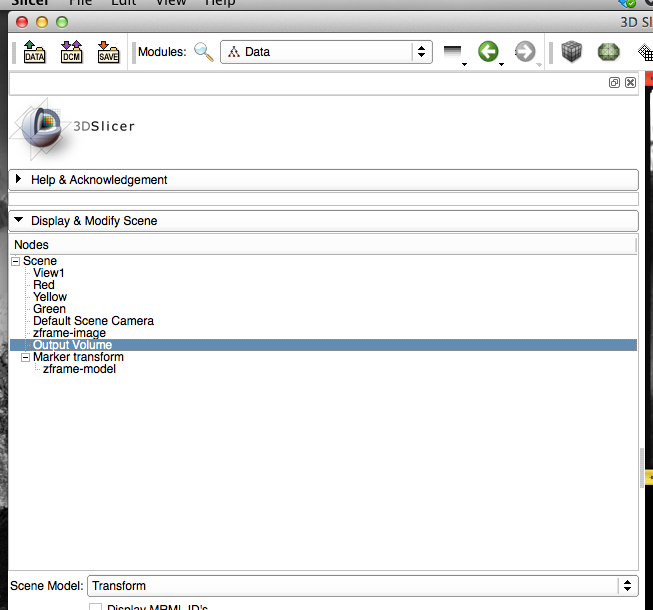Open the Modules dropdown showing Data
Viewport: 653px width, 610px height.
coord(325,52)
